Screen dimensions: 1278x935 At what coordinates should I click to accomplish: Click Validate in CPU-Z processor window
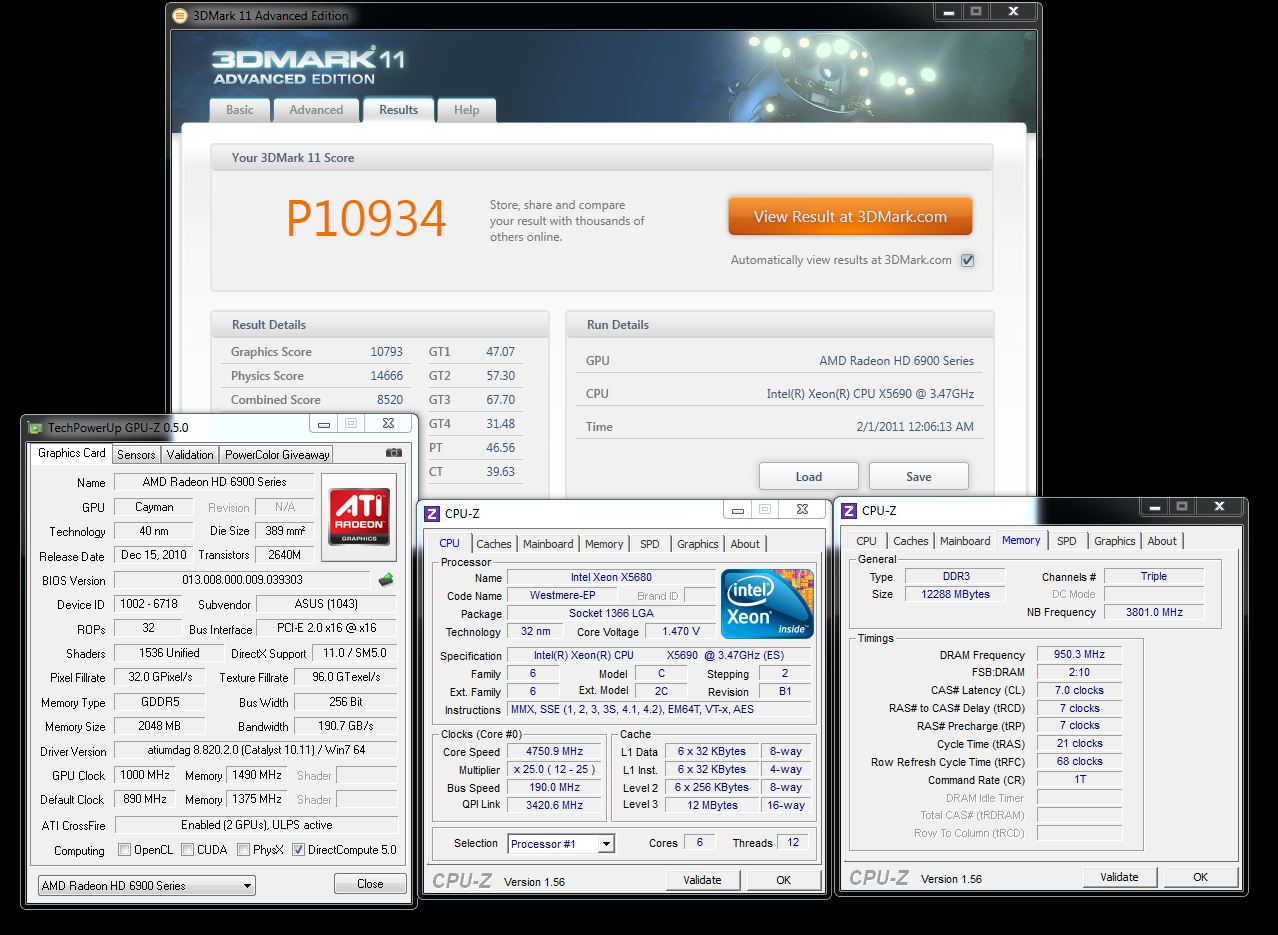pyautogui.click(x=702, y=880)
